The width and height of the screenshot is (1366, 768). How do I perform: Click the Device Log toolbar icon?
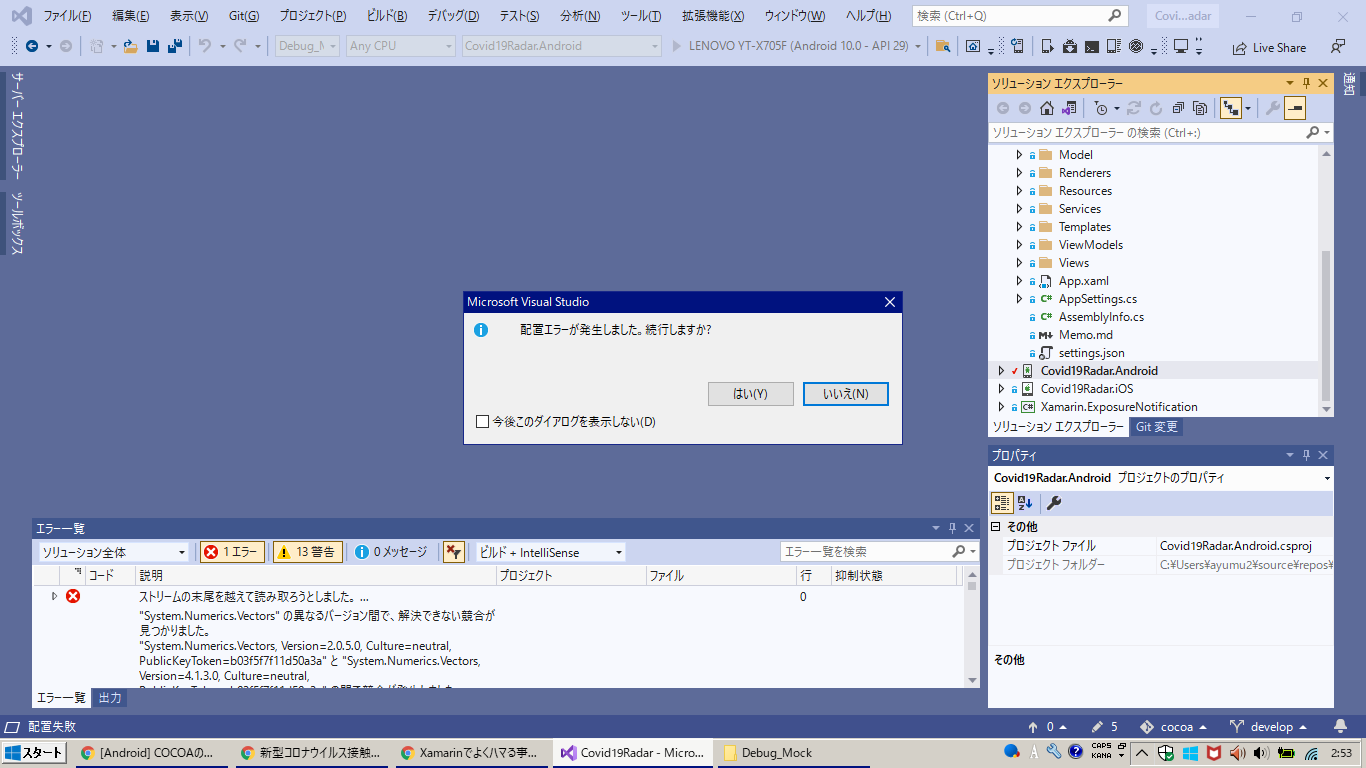(x=1111, y=46)
